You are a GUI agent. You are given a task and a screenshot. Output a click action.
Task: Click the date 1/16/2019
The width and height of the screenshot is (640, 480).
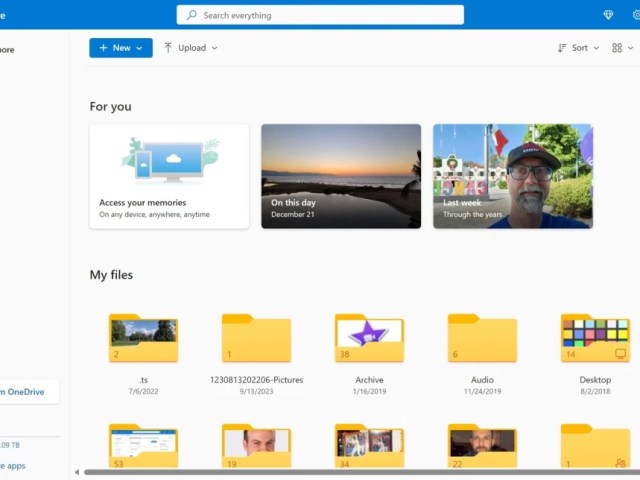click(x=369, y=391)
